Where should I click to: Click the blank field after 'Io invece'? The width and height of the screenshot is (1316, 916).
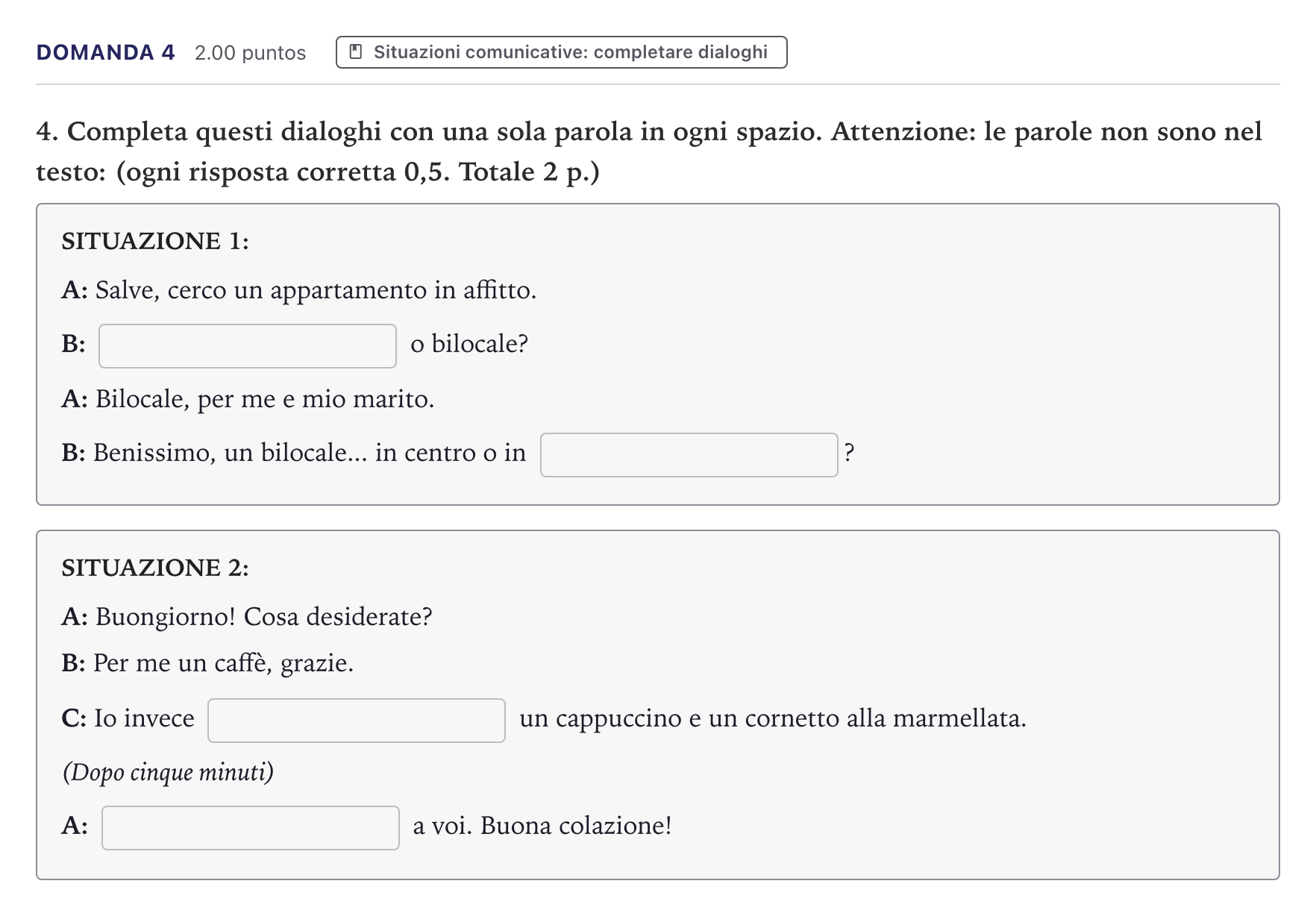[x=357, y=721]
